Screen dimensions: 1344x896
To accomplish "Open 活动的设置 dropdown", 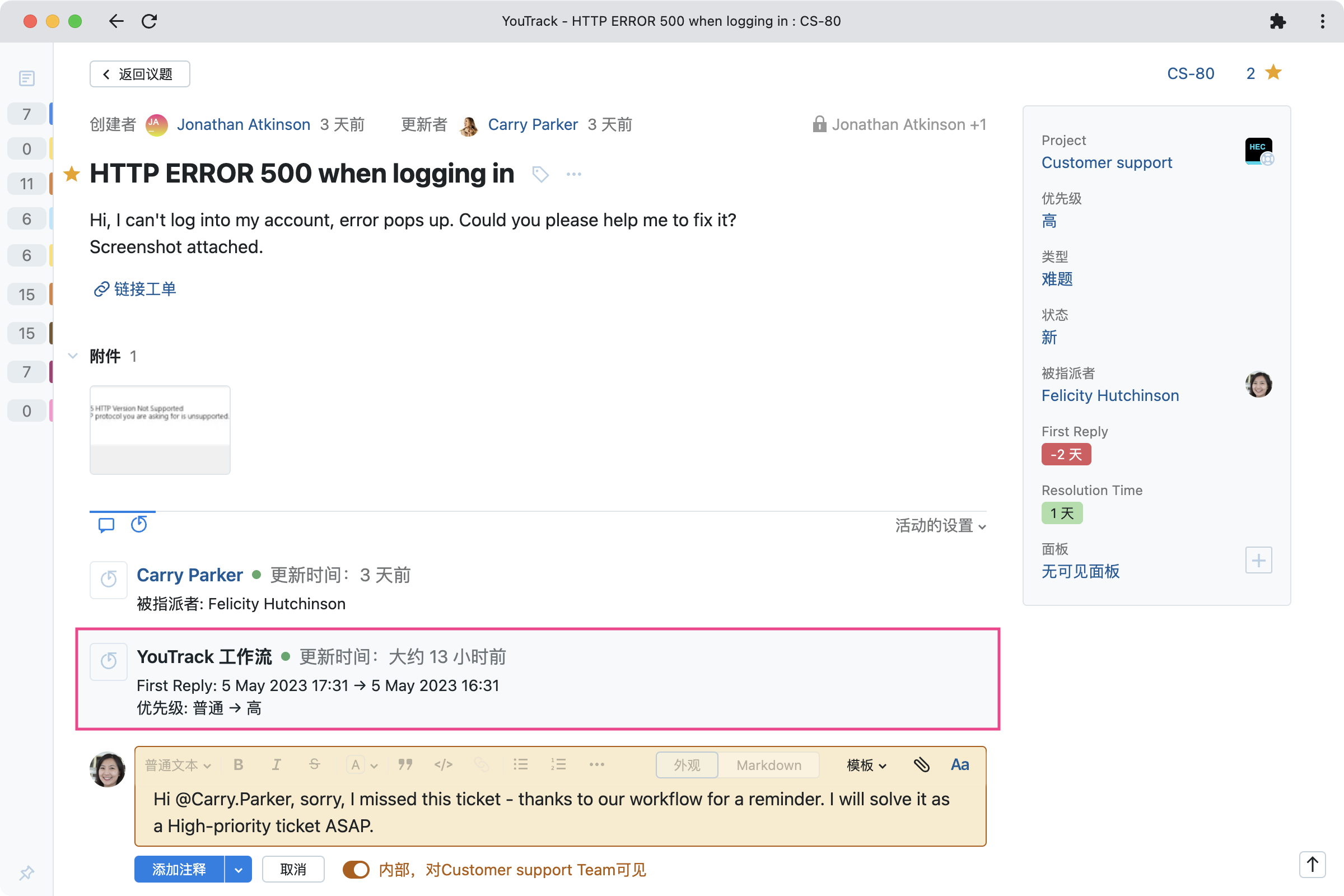I will coord(940,525).
